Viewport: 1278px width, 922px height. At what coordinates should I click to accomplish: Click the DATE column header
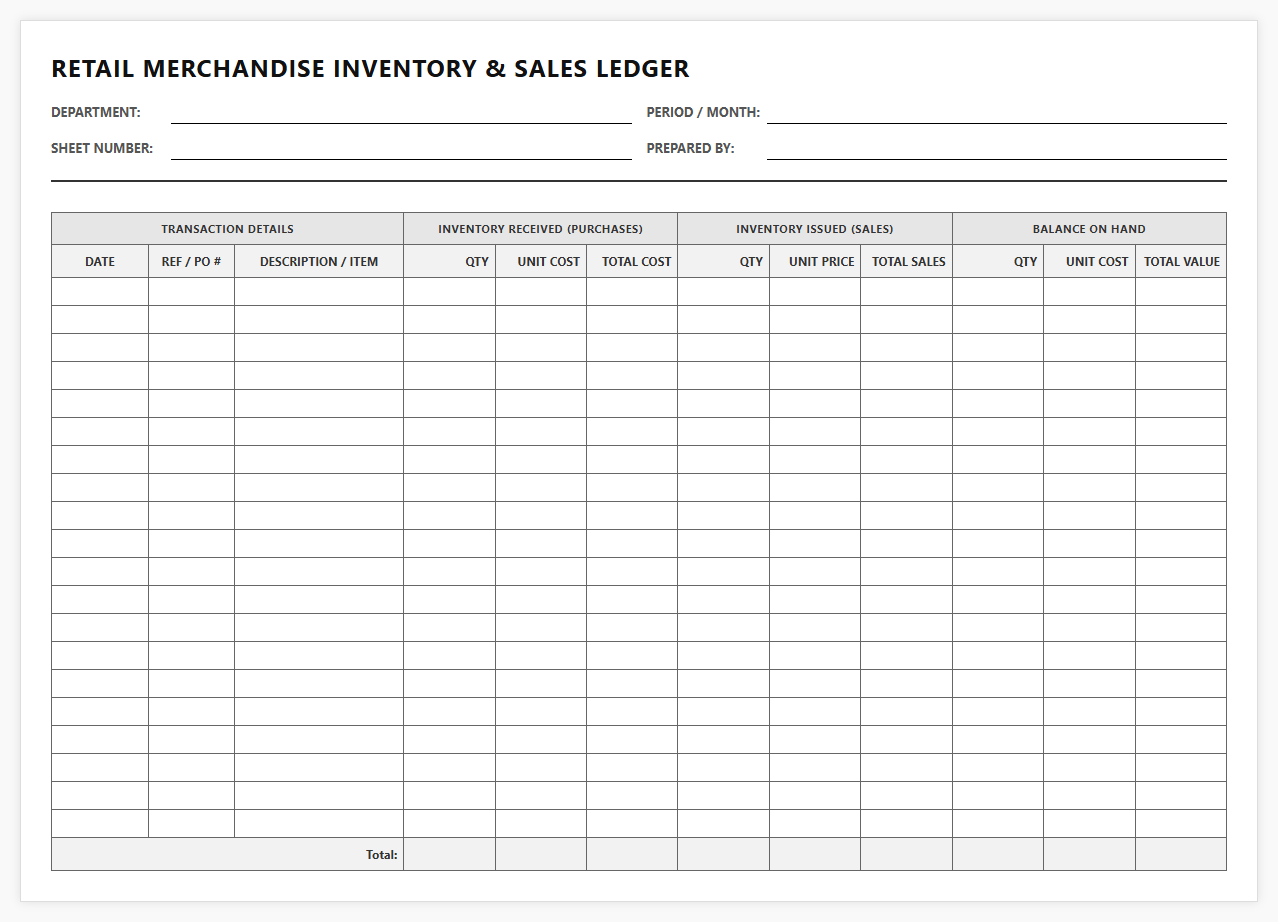coord(100,262)
